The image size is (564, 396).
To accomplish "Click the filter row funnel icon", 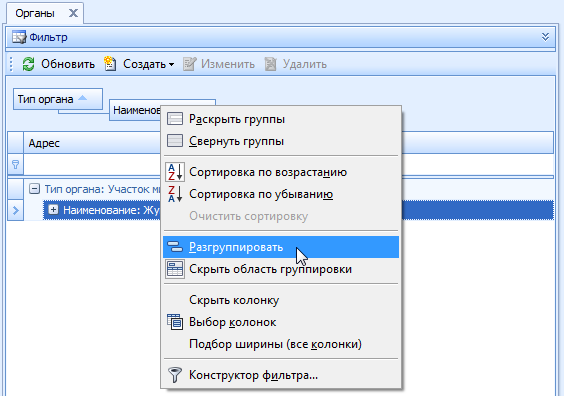I will (15, 165).
